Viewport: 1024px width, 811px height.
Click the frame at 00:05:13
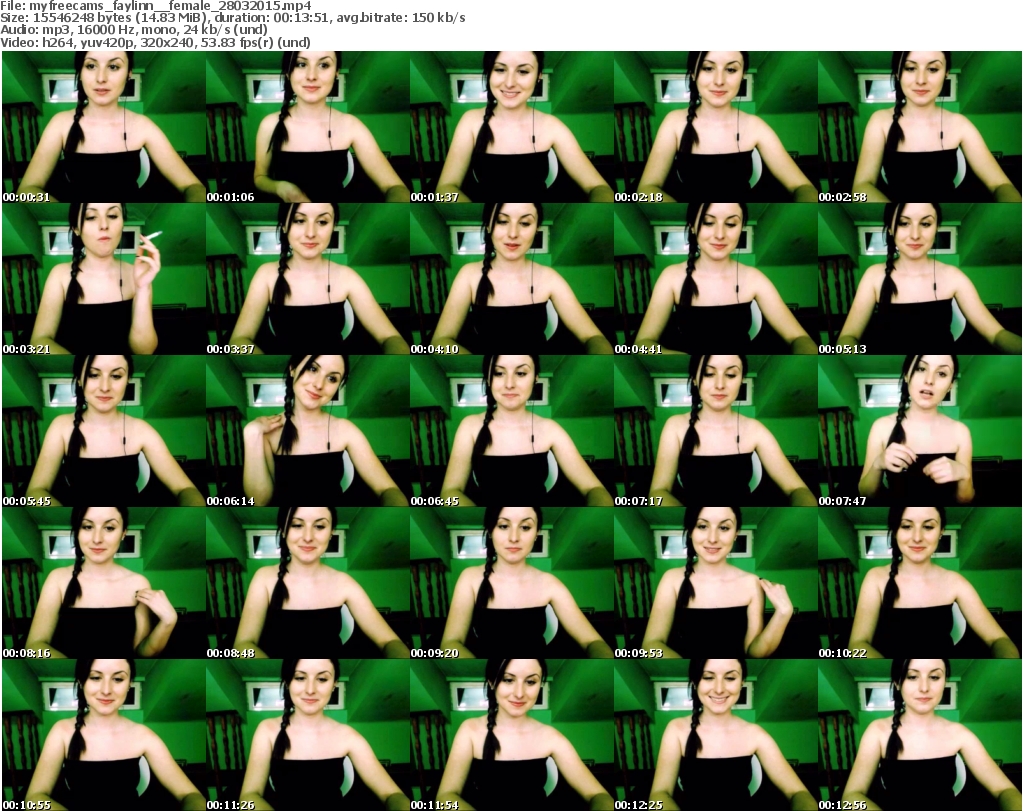(920, 279)
